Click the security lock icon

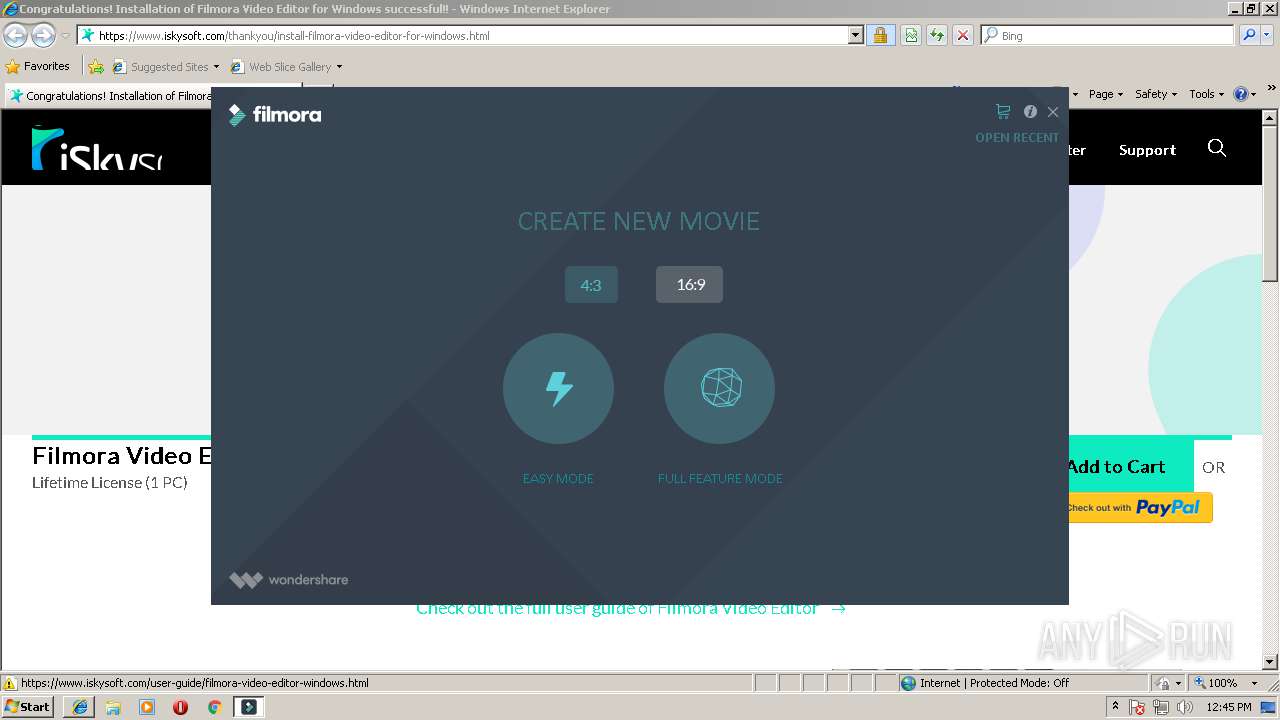(x=880, y=36)
